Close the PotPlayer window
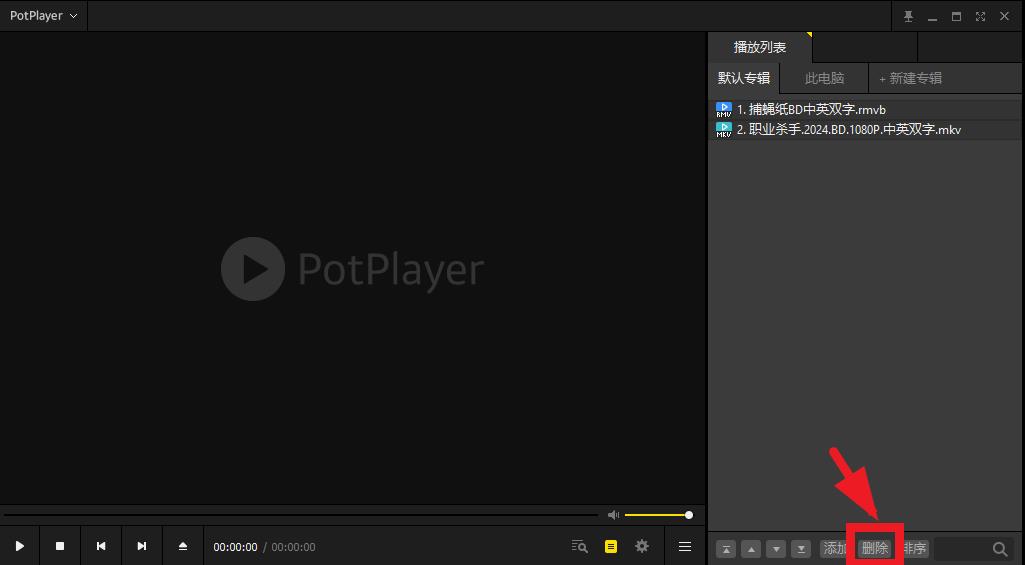The height and width of the screenshot is (565, 1025). 1004,16
